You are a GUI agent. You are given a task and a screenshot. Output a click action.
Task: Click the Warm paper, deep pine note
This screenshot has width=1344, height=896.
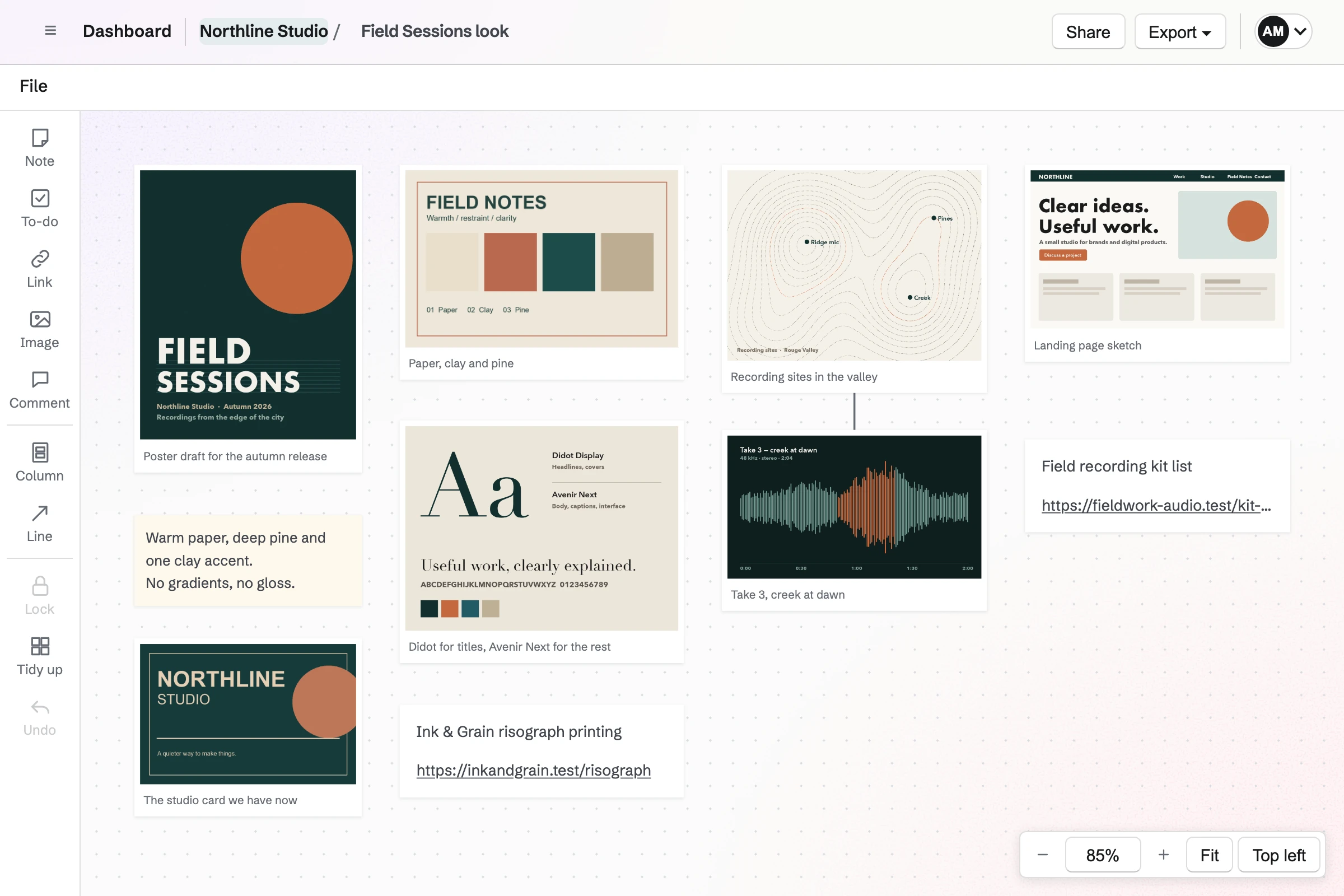click(248, 560)
